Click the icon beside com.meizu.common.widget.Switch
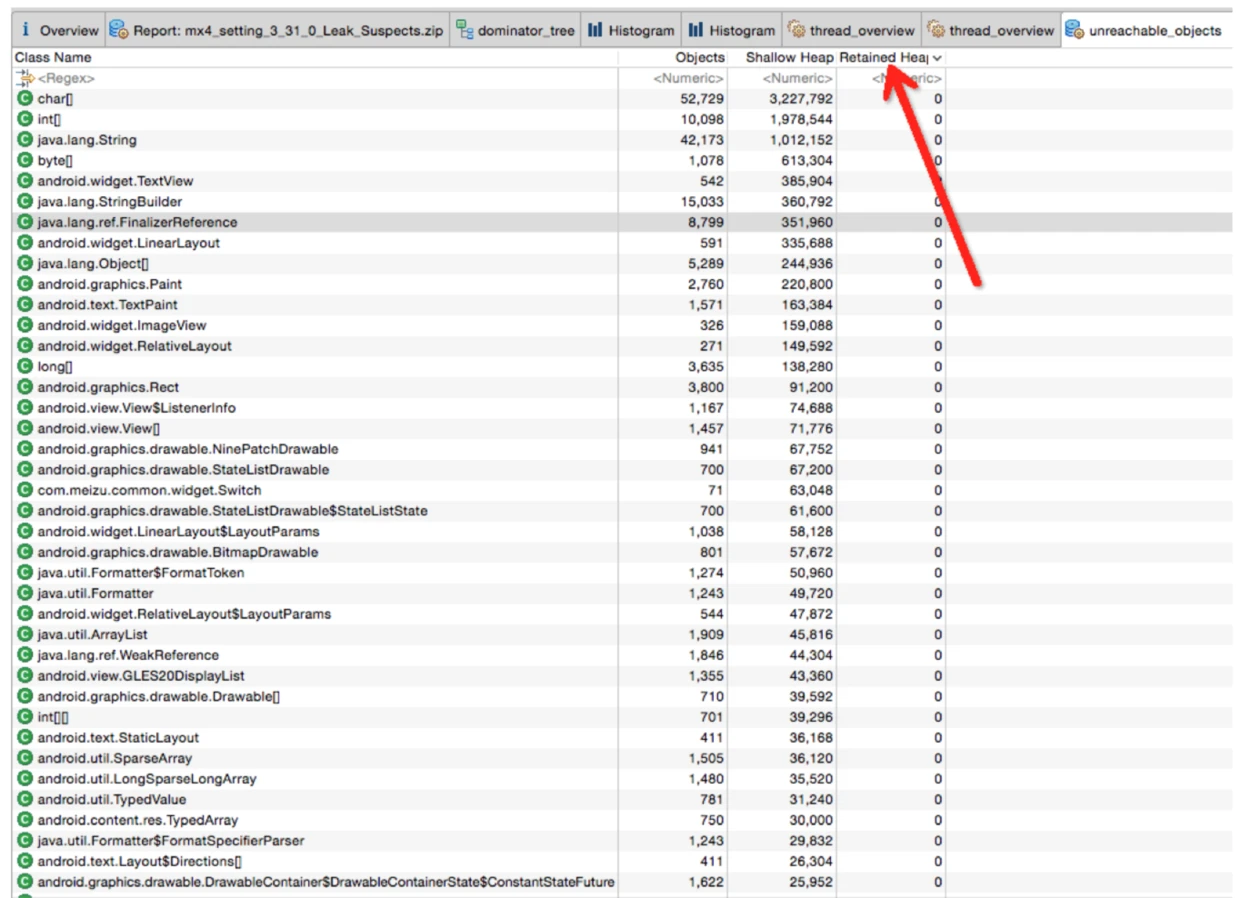Viewport: 1240px width, 898px height. click(25, 490)
